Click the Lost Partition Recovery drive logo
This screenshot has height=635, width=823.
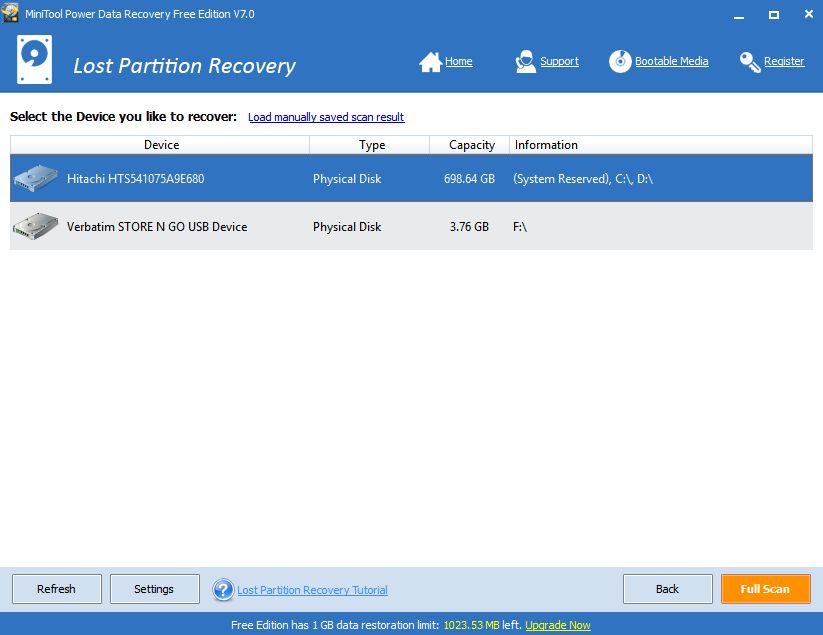[35, 59]
